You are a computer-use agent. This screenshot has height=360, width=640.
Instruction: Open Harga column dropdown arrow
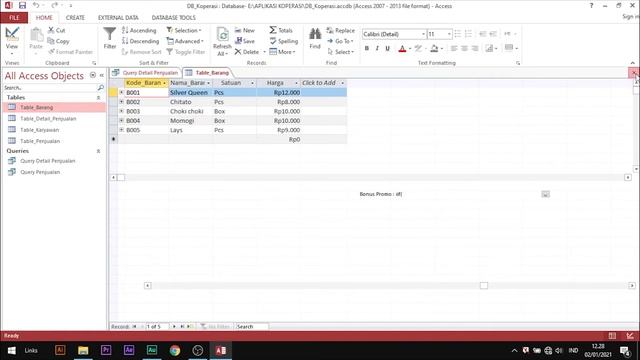296,83
